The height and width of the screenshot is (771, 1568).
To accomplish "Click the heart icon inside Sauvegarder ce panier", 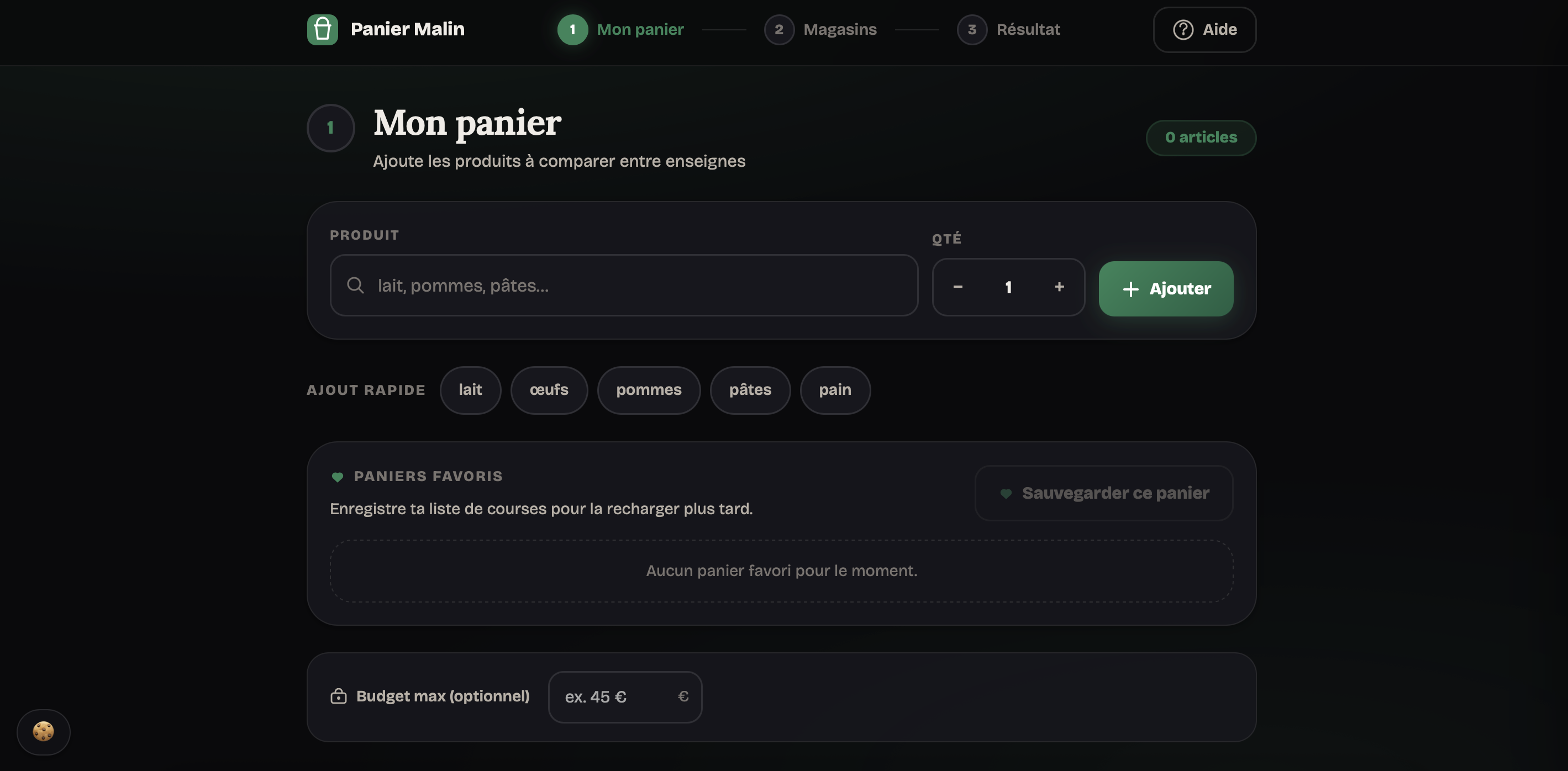I will pos(1006,493).
